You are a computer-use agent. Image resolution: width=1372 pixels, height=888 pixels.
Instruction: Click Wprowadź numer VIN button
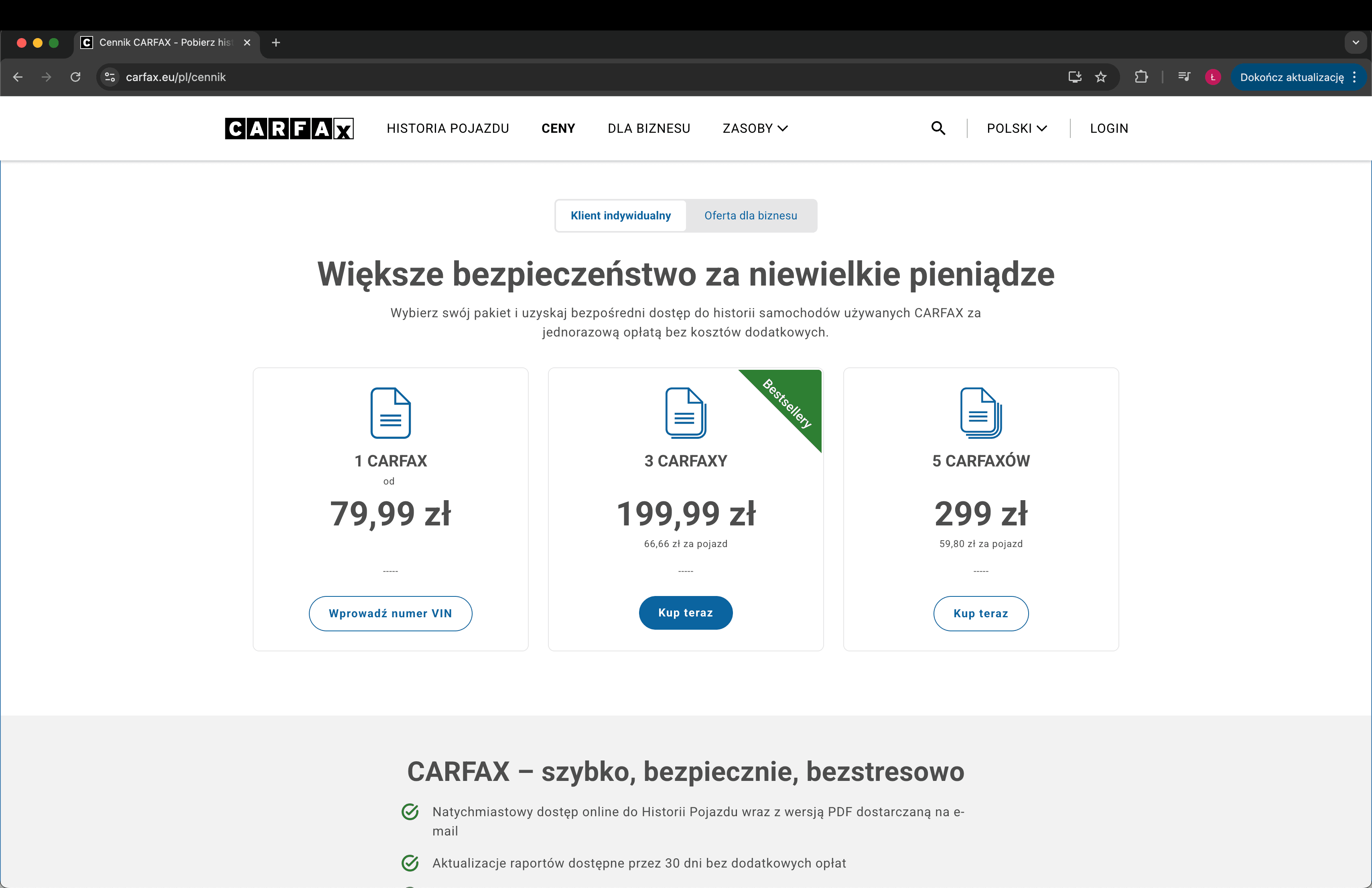390,613
